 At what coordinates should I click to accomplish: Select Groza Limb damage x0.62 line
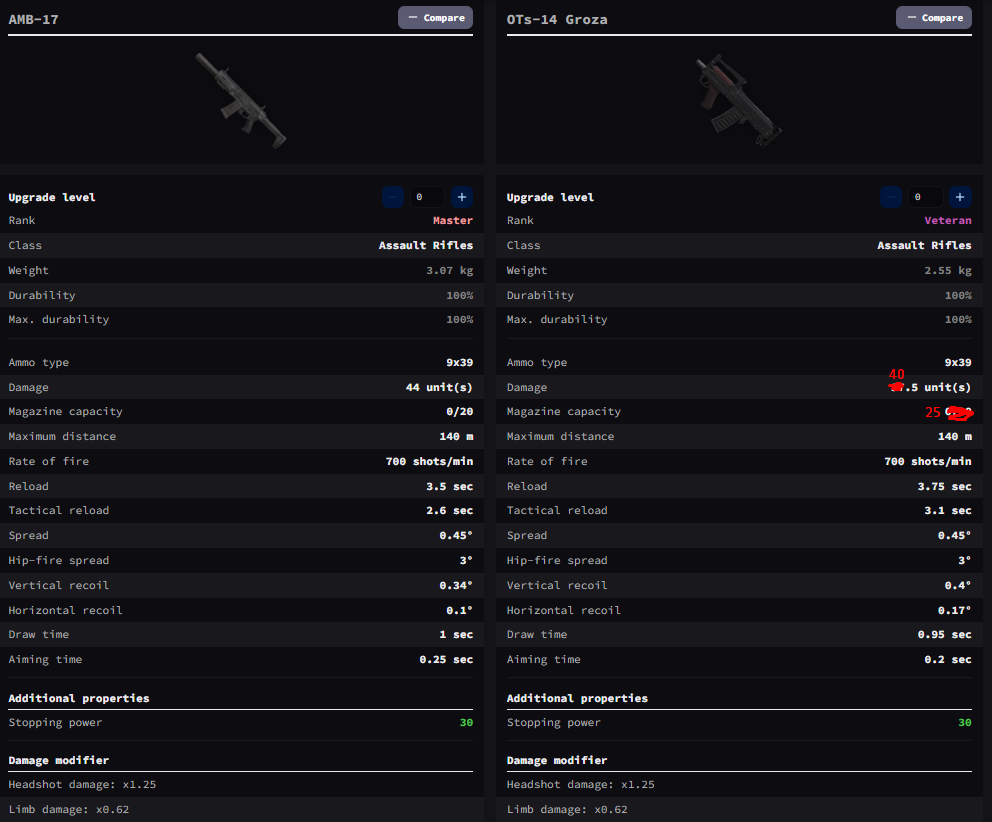tap(567, 809)
